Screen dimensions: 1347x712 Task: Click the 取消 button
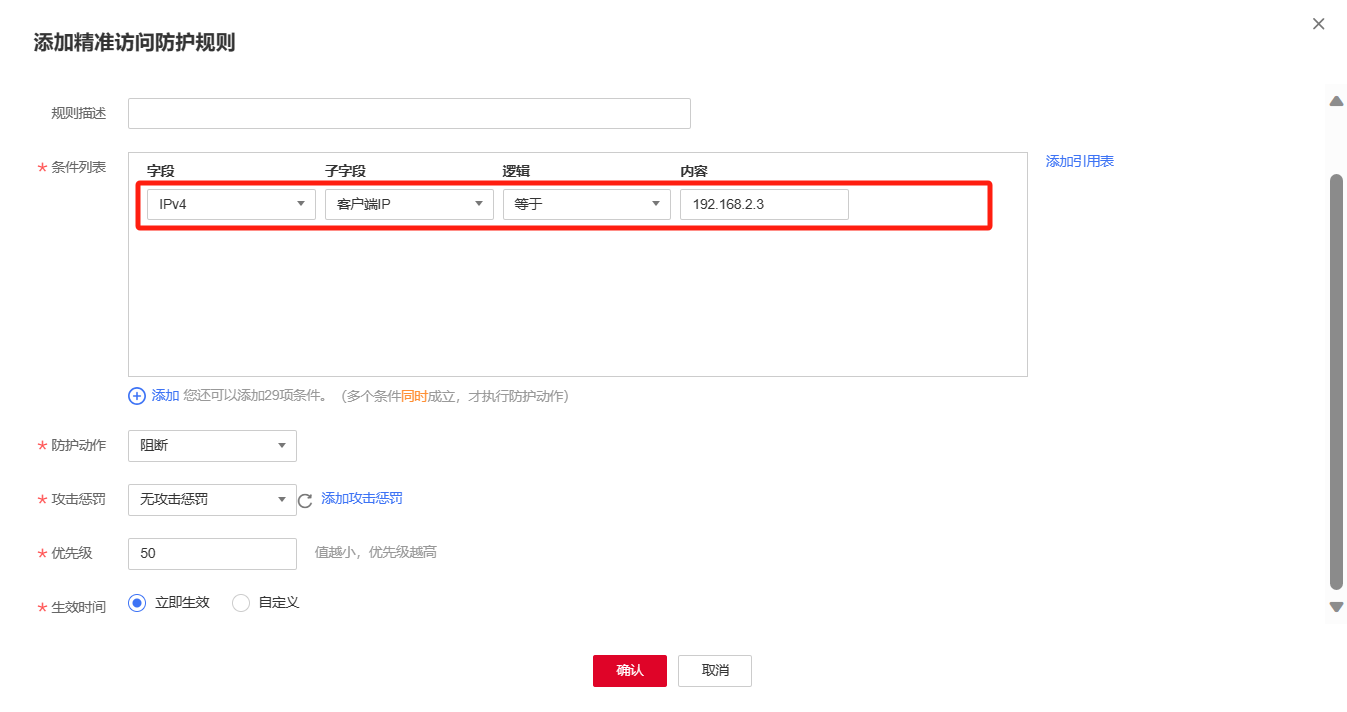[x=715, y=671]
